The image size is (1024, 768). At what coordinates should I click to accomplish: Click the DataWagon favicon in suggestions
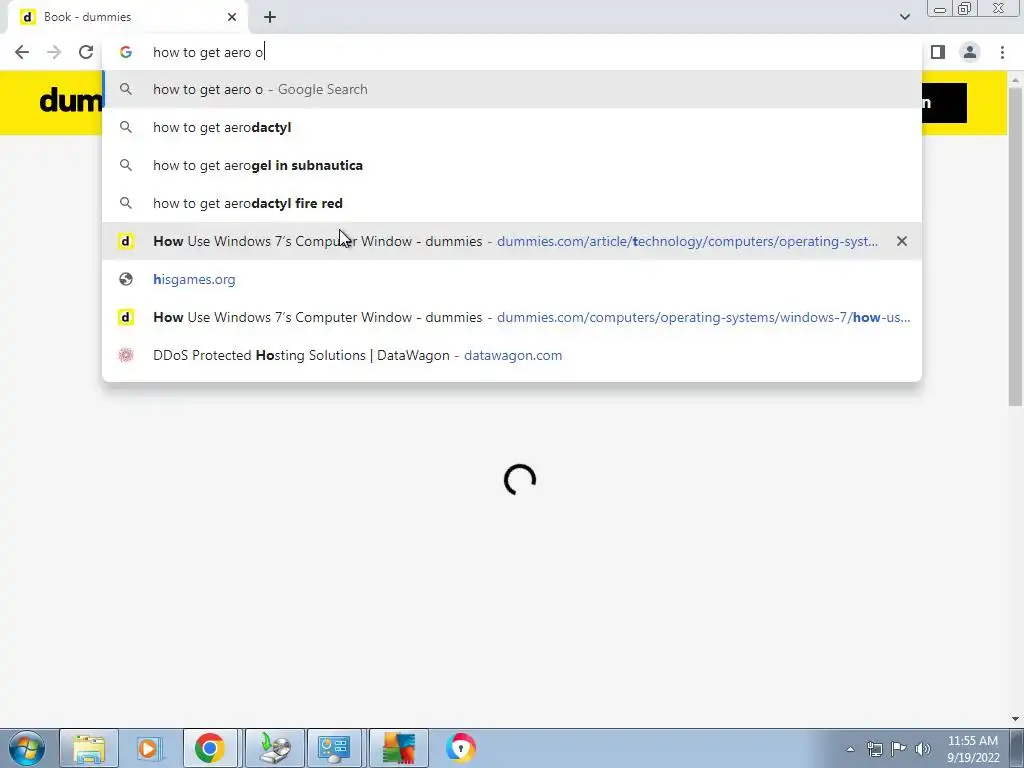point(125,355)
